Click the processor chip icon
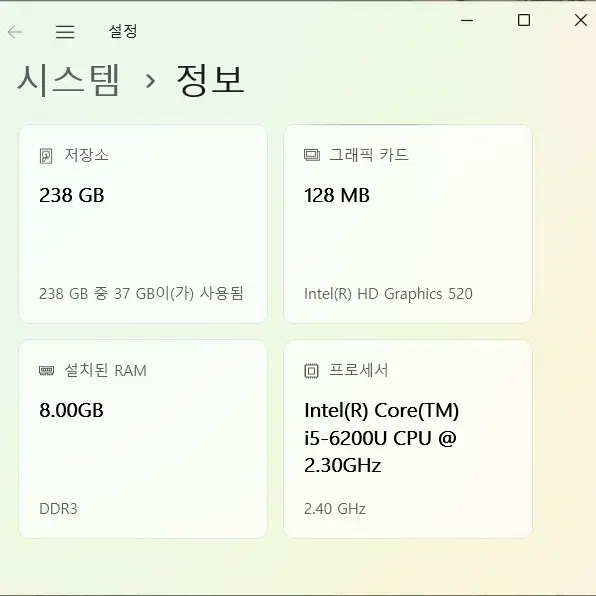This screenshot has width=596, height=596. click(311, 371)
